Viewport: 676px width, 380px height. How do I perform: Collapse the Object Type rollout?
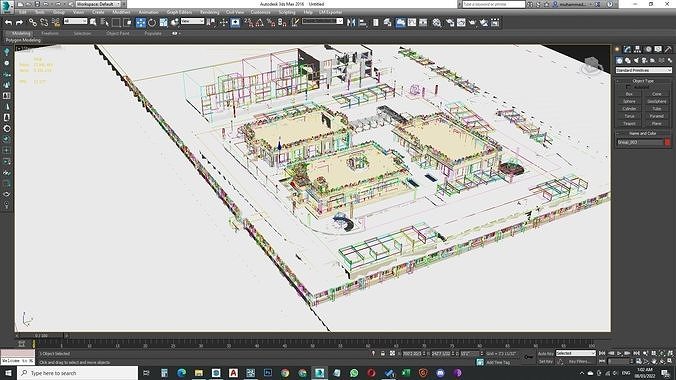pos(643,81)
